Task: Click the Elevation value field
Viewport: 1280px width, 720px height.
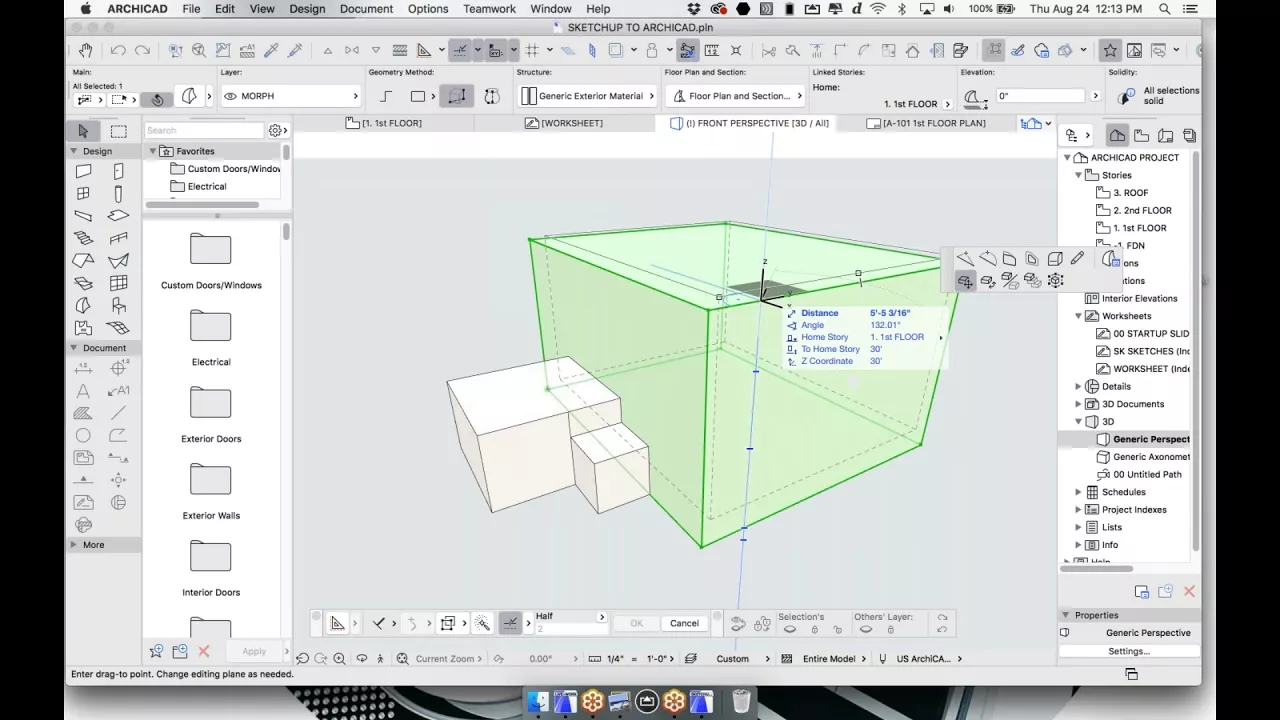Action: pos(1041,96)
